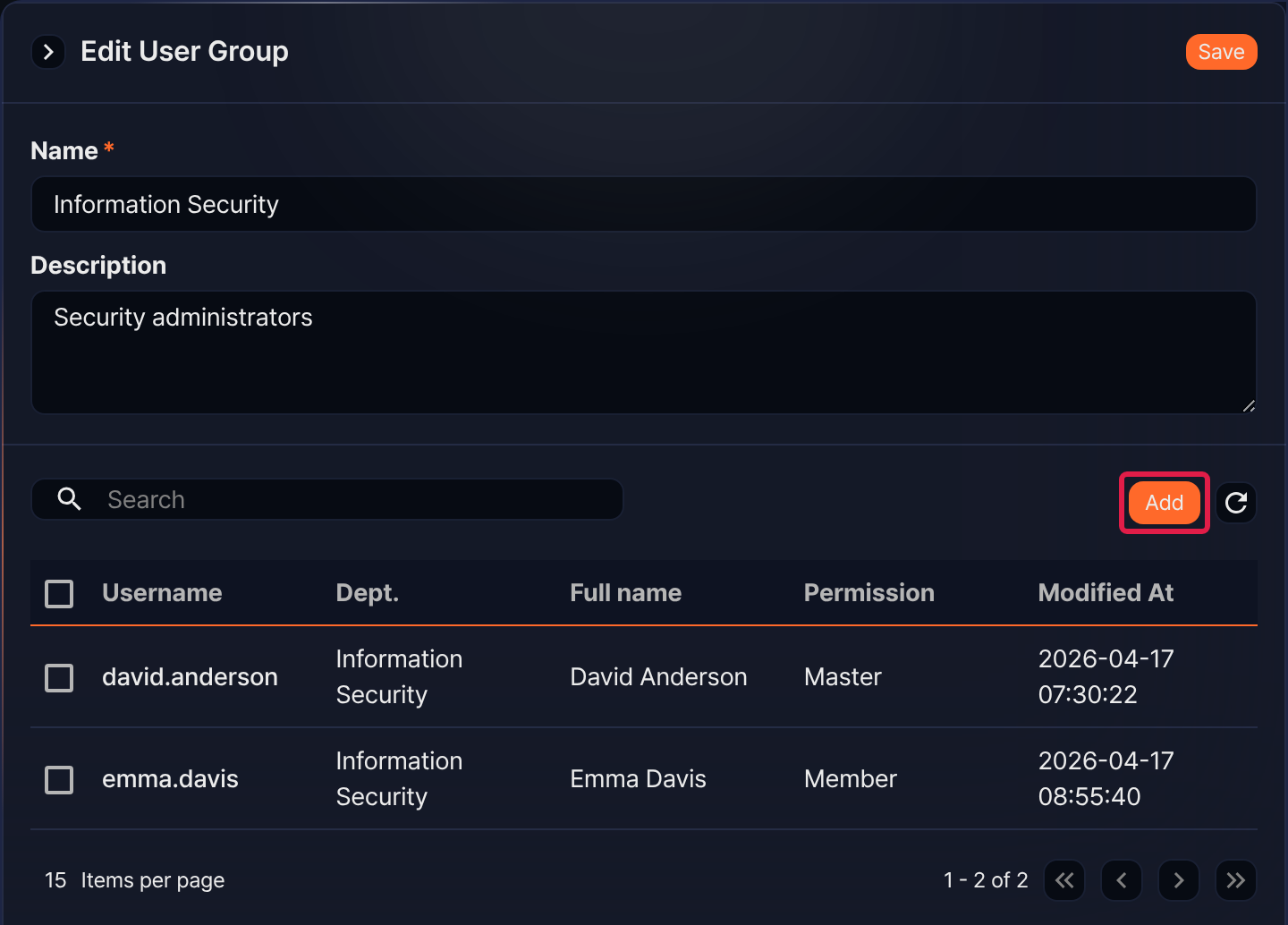1288x925 pixels.
Task: Click timestamp 2026-04-17 07:30:22
Action: coord(1106,677)
